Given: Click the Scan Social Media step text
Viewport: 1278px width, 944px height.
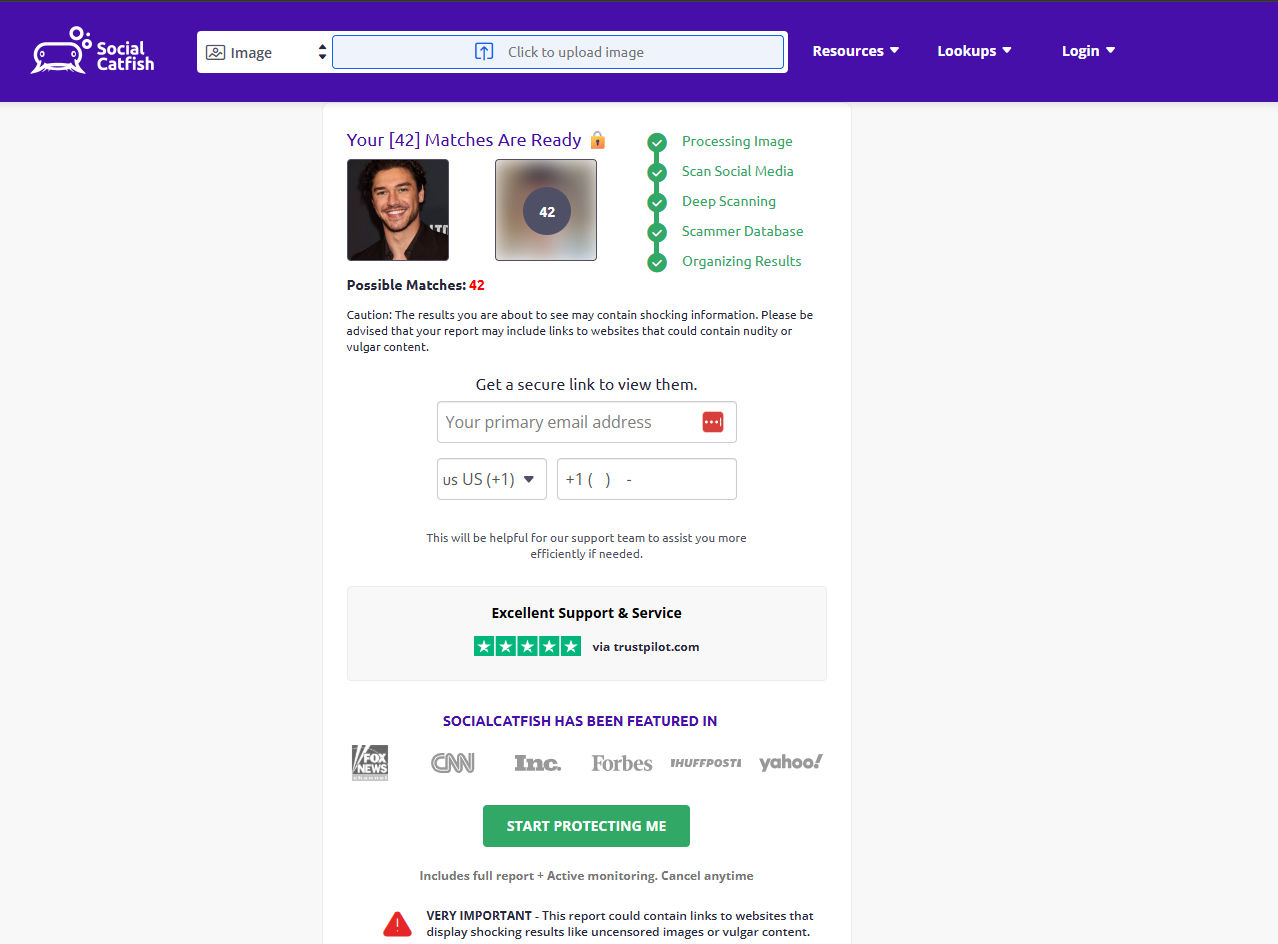Looking at the screenshot, I should tap(738, 171).
